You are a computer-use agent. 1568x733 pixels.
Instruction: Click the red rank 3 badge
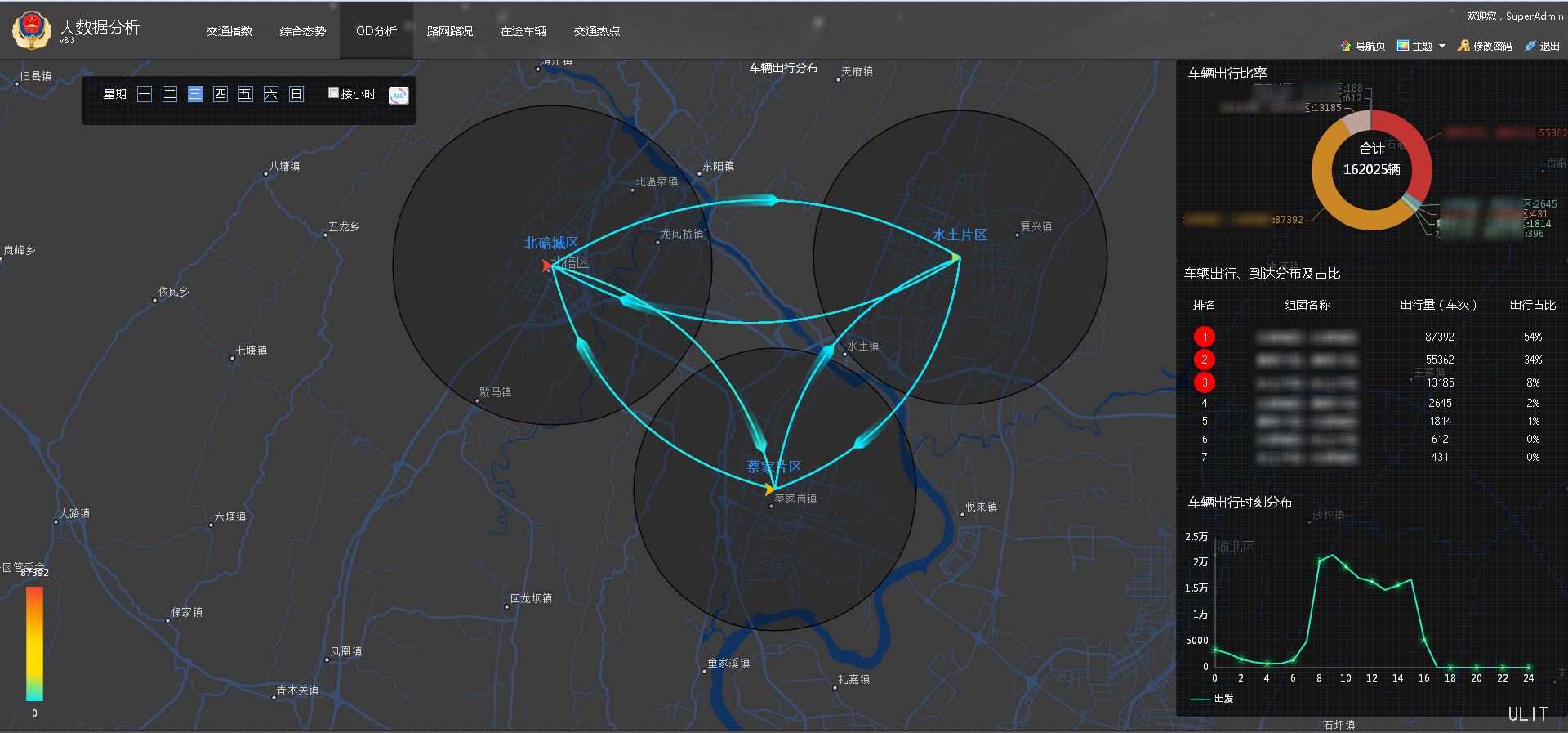pos(1204,382)
